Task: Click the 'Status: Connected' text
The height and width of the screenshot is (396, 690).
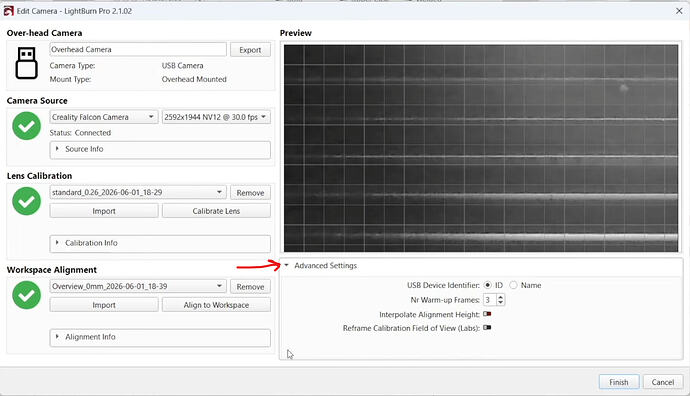Action: (x=80, y=133)
